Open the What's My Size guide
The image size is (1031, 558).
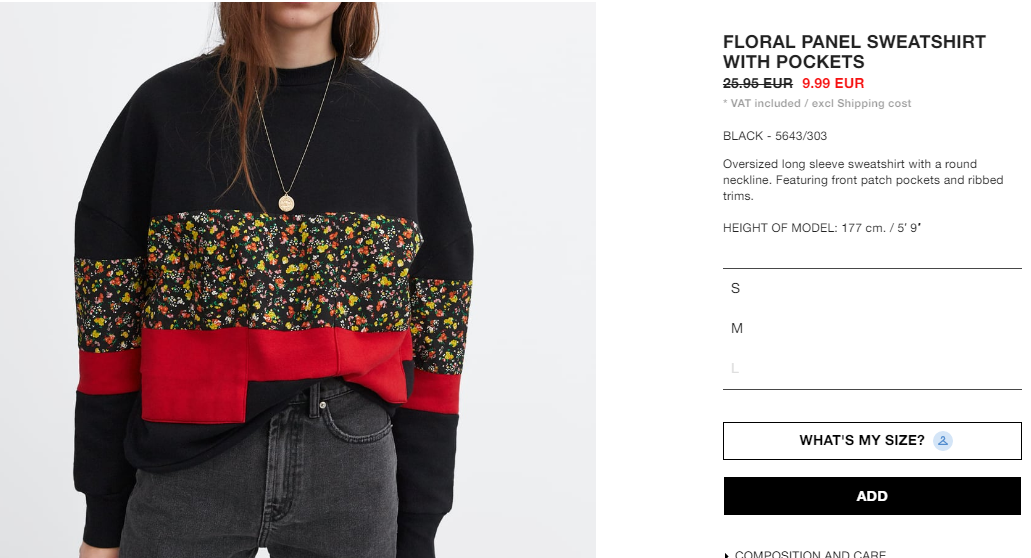pos(872,440)
